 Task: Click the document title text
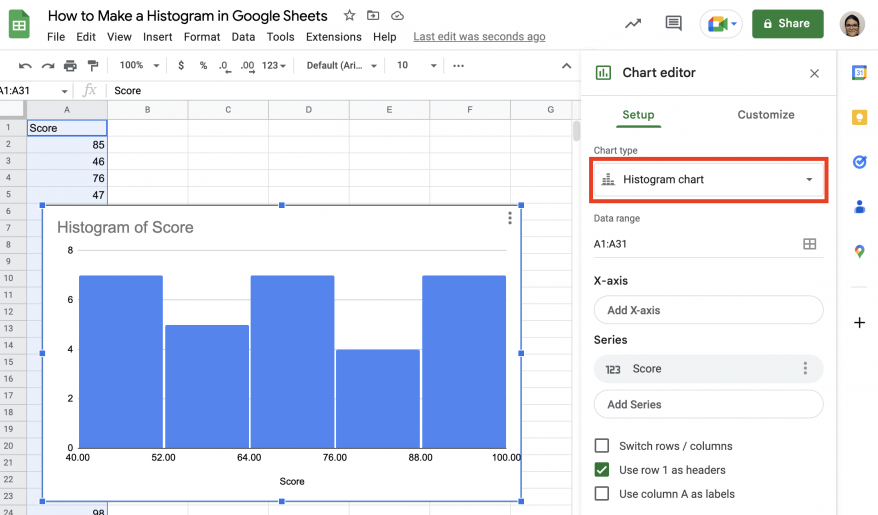188,16
